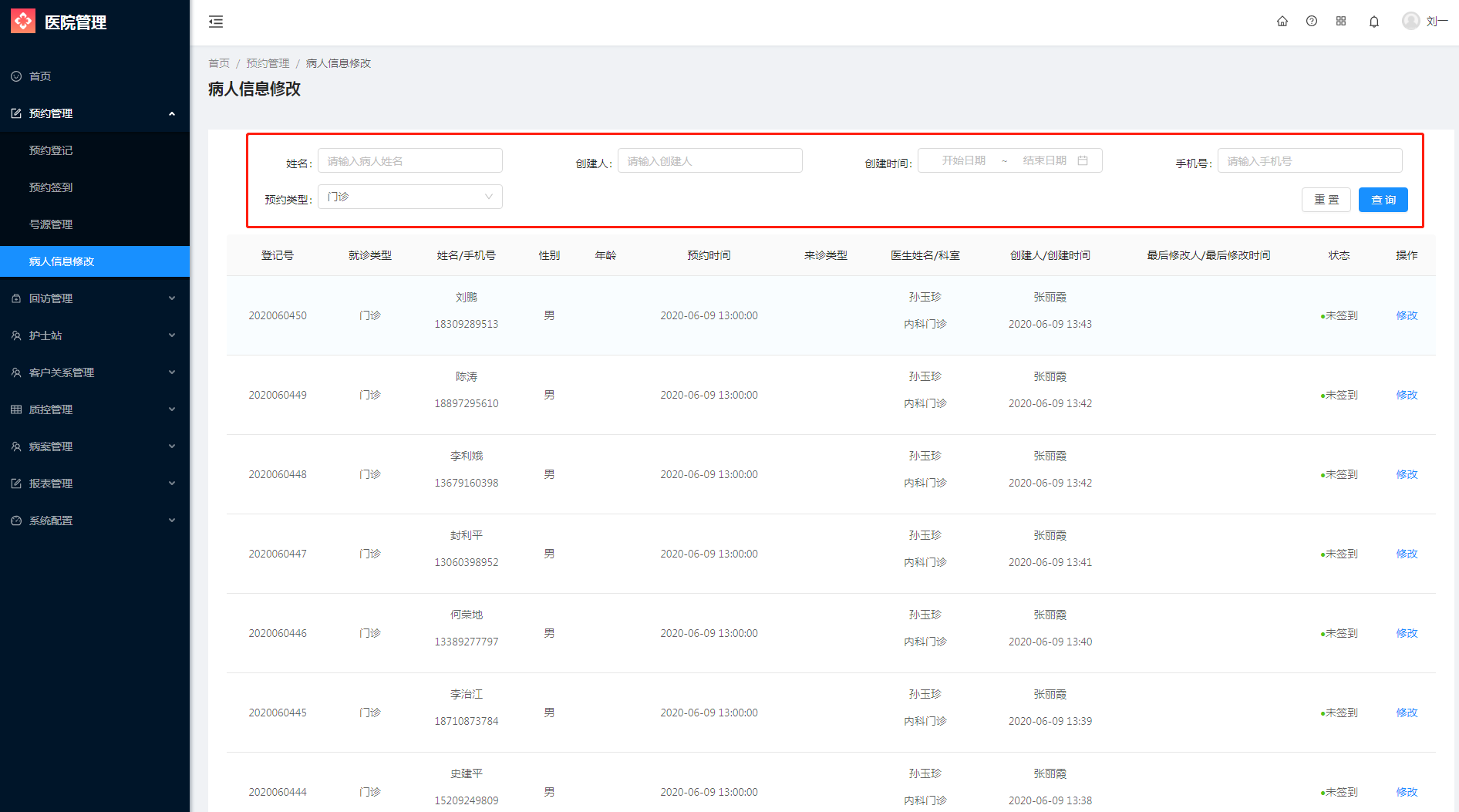Expand the 回访管理 menu chevron

[x=172, y=298]
